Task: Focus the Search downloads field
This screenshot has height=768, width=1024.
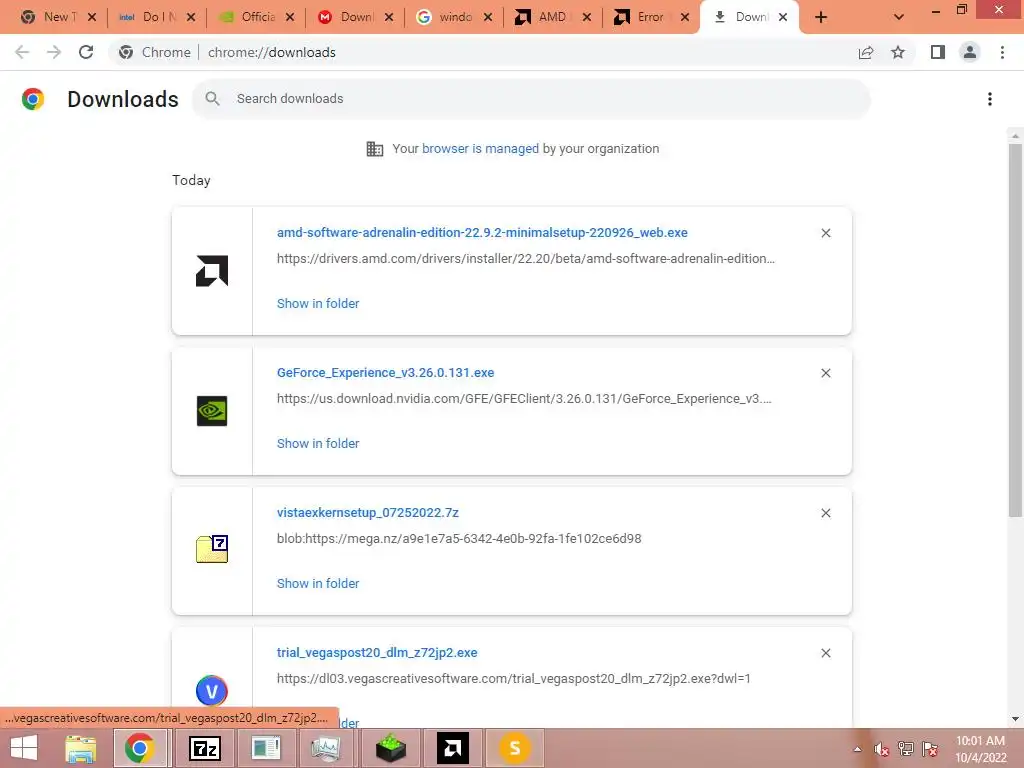Action: 531,99
